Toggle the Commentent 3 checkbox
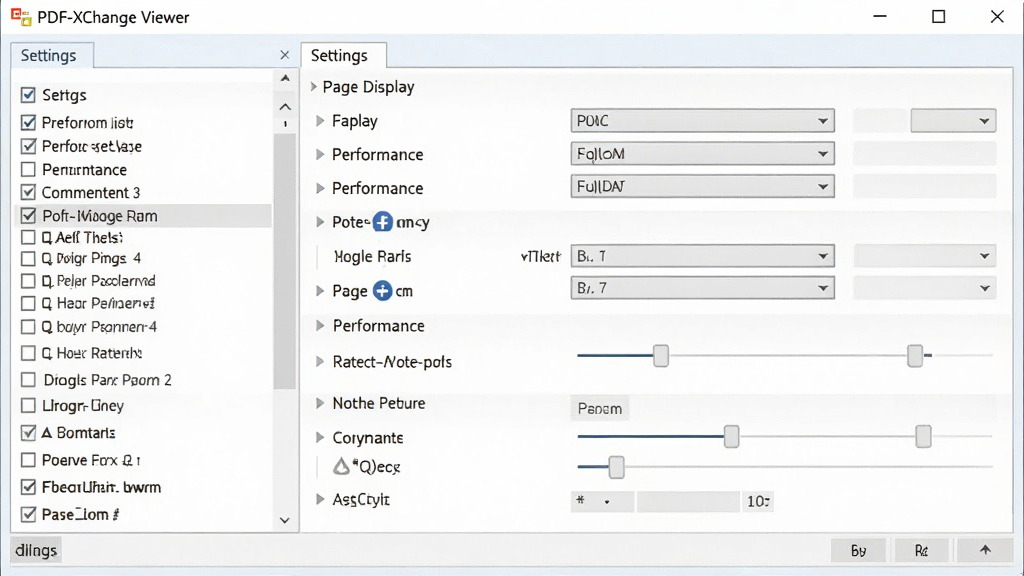 [28, 192]
